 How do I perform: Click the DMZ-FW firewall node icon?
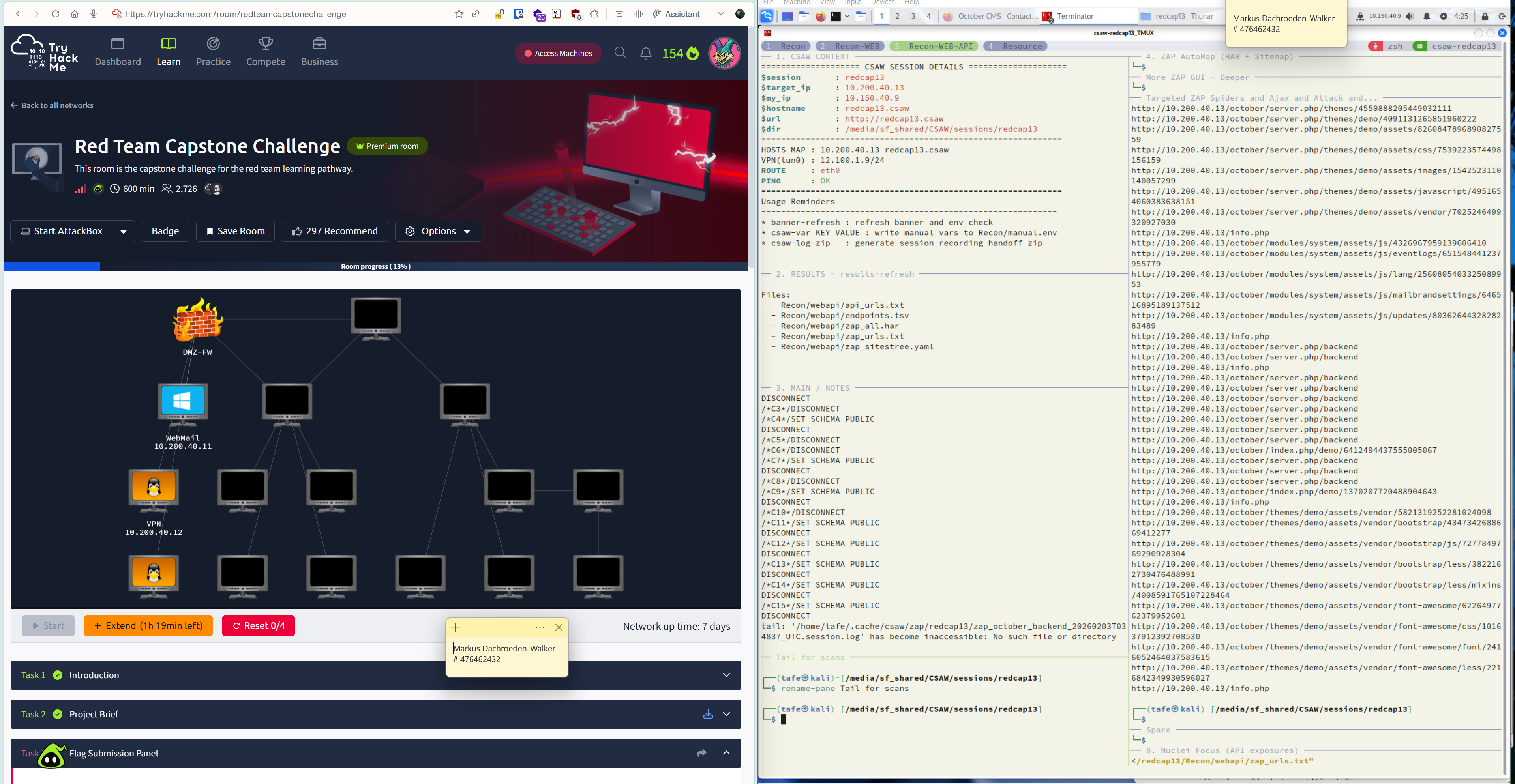pyautogui.click(x=198, y=320)
